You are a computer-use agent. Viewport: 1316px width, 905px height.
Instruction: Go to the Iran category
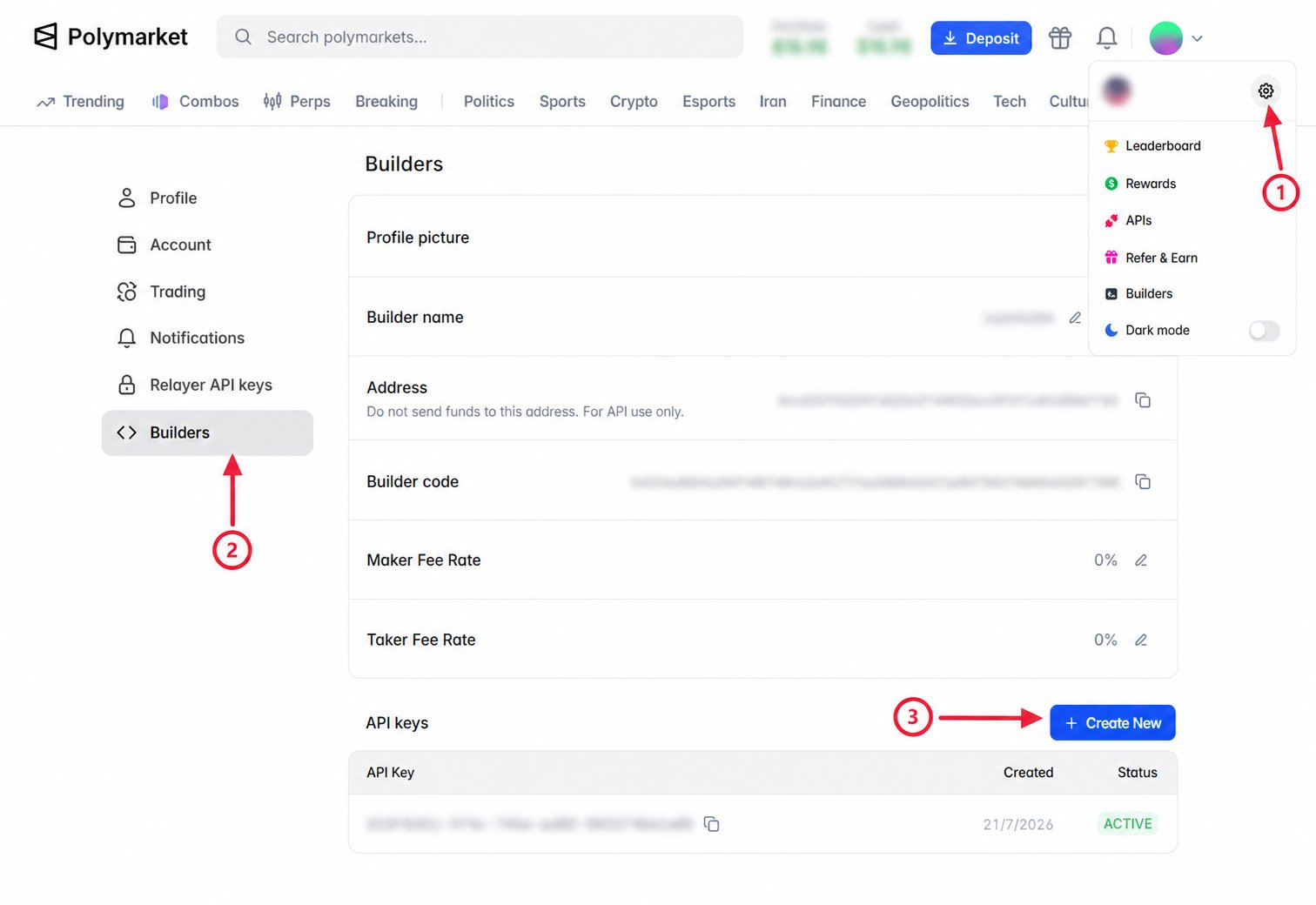tap(773, 102)
